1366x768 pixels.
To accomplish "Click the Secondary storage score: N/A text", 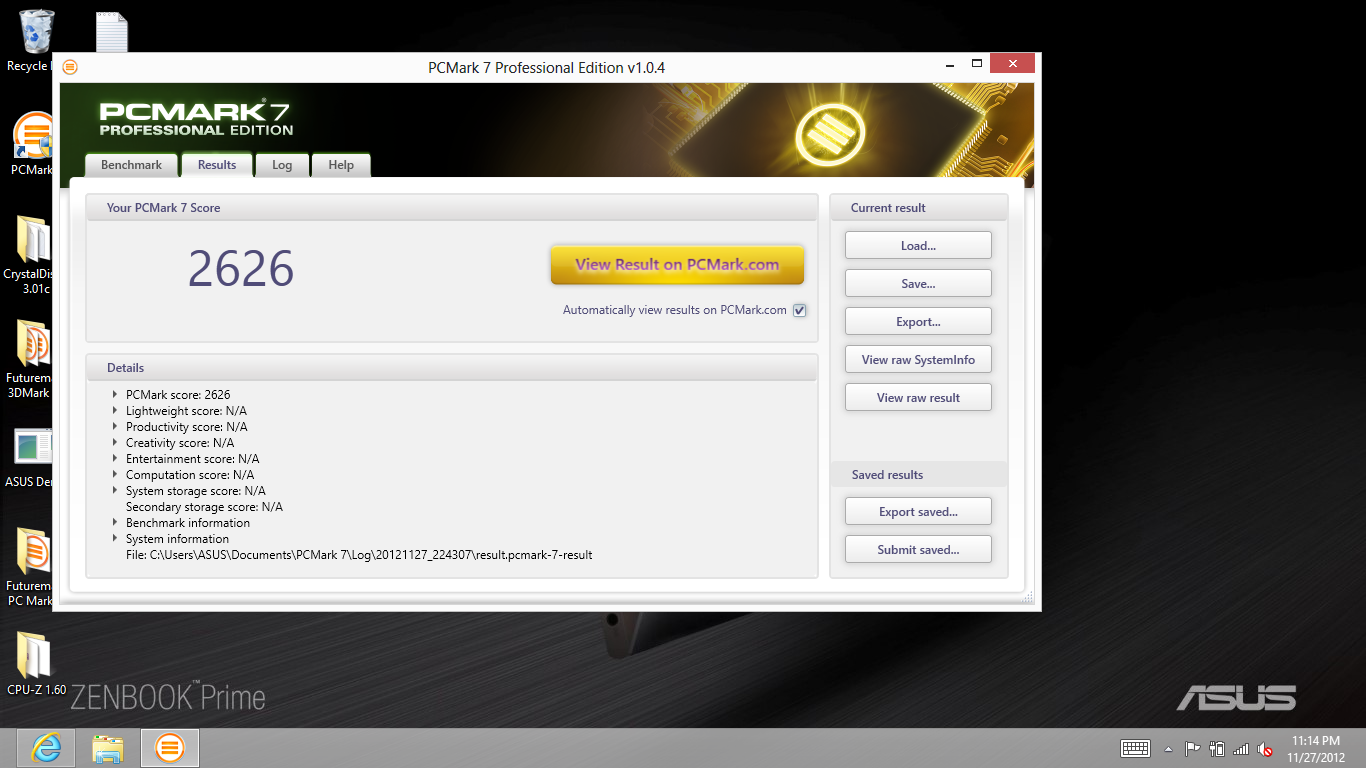I will point(204,506).
